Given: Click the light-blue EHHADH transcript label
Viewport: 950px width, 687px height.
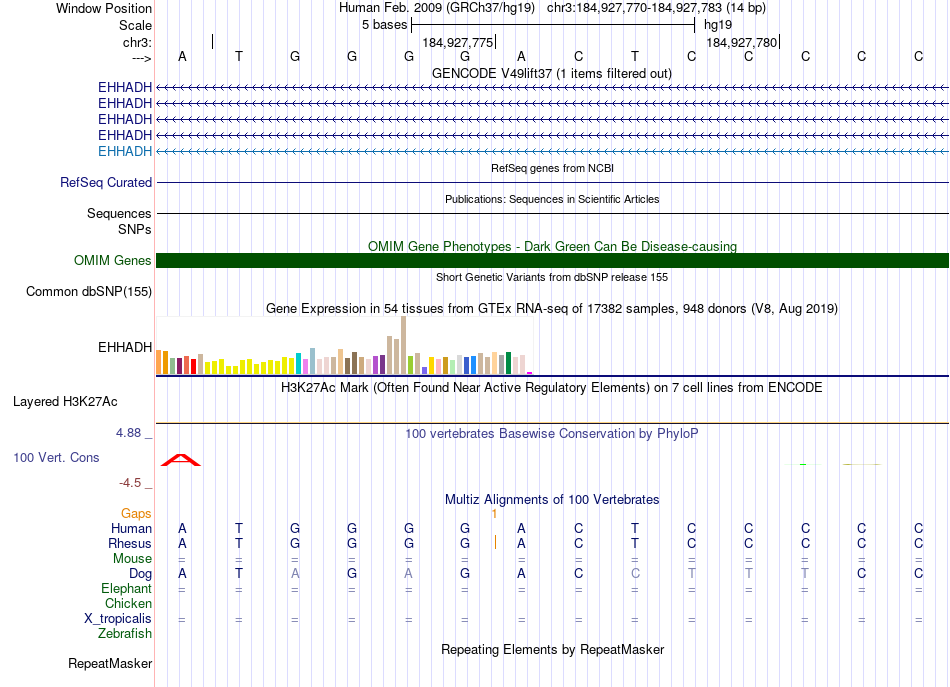Looking at the screenshot, I should pyautogui.click(x=125, y=151).
